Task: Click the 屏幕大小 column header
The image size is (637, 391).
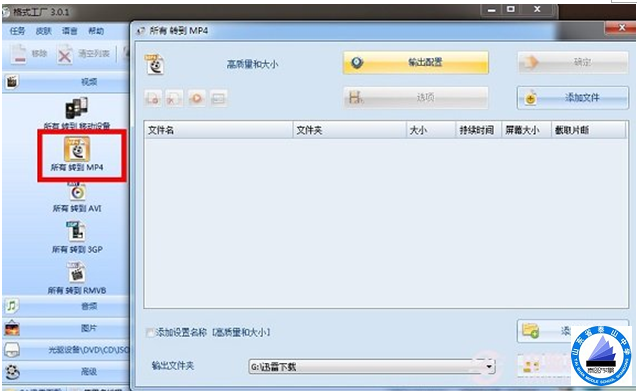Action: pos(526,130)
